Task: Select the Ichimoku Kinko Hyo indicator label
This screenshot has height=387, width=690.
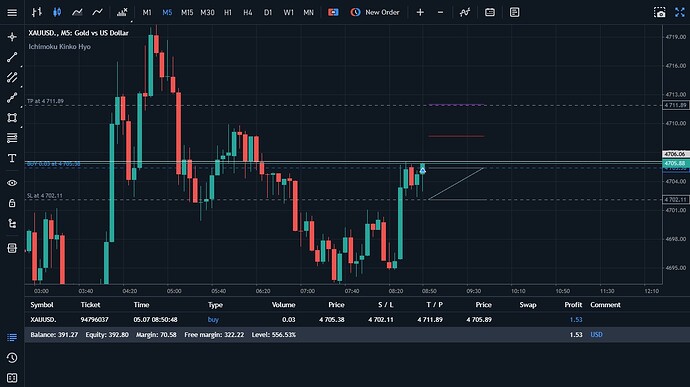Action: click(x=59, y=47)
